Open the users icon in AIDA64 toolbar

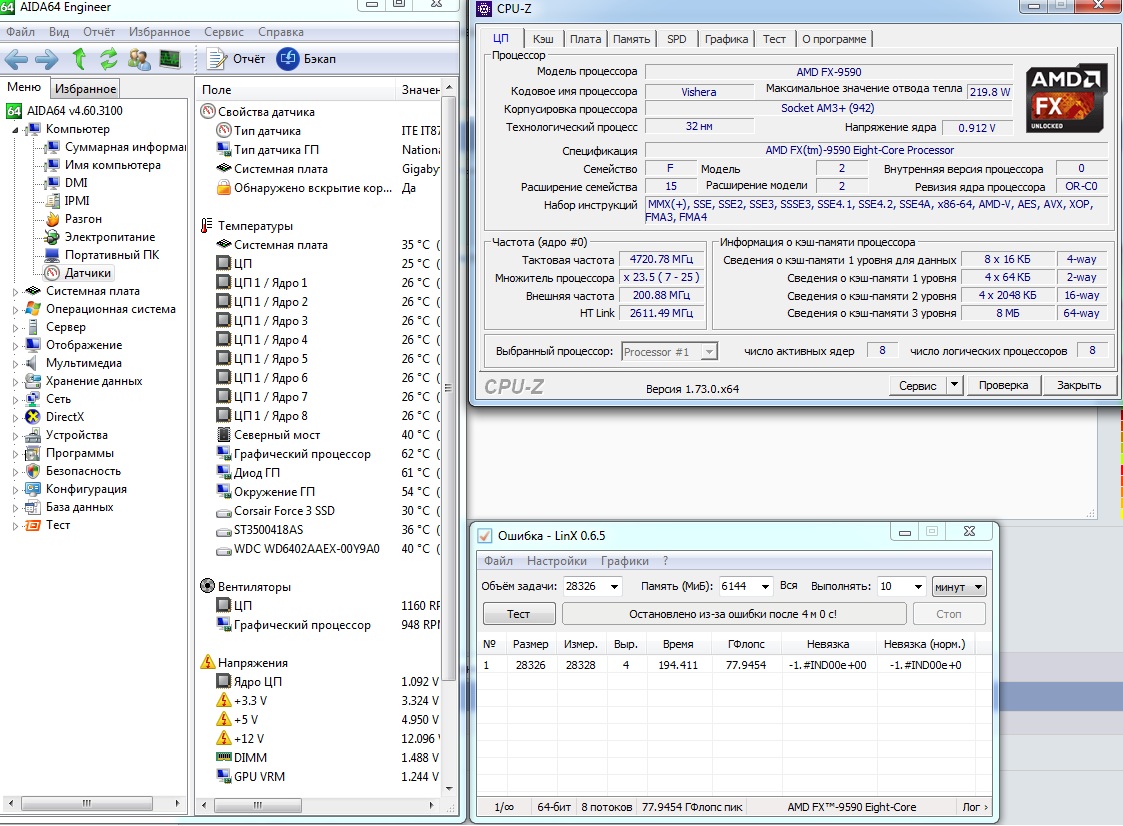tap(139, 59)
